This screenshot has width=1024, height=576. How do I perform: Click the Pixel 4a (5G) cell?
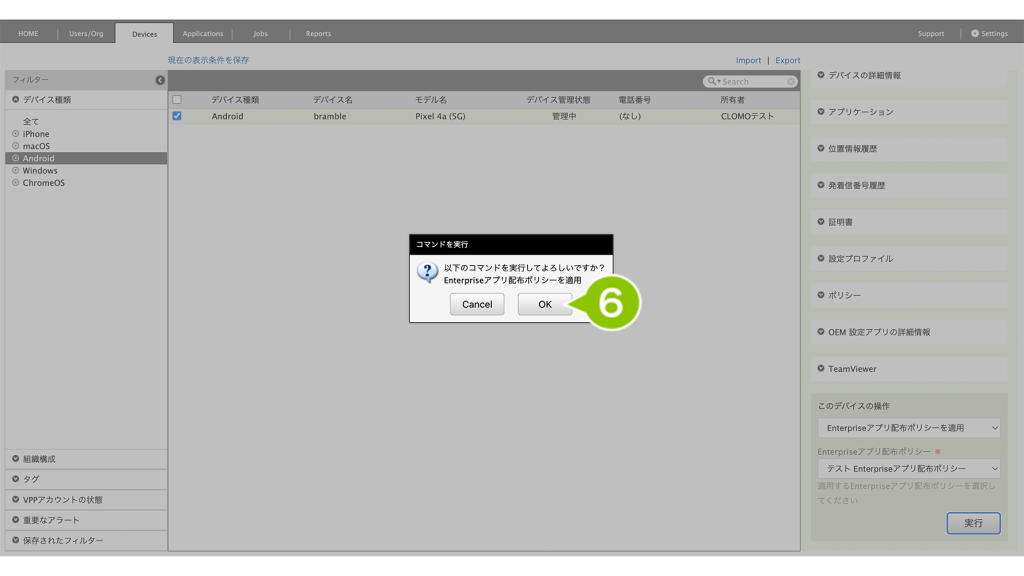440,116
